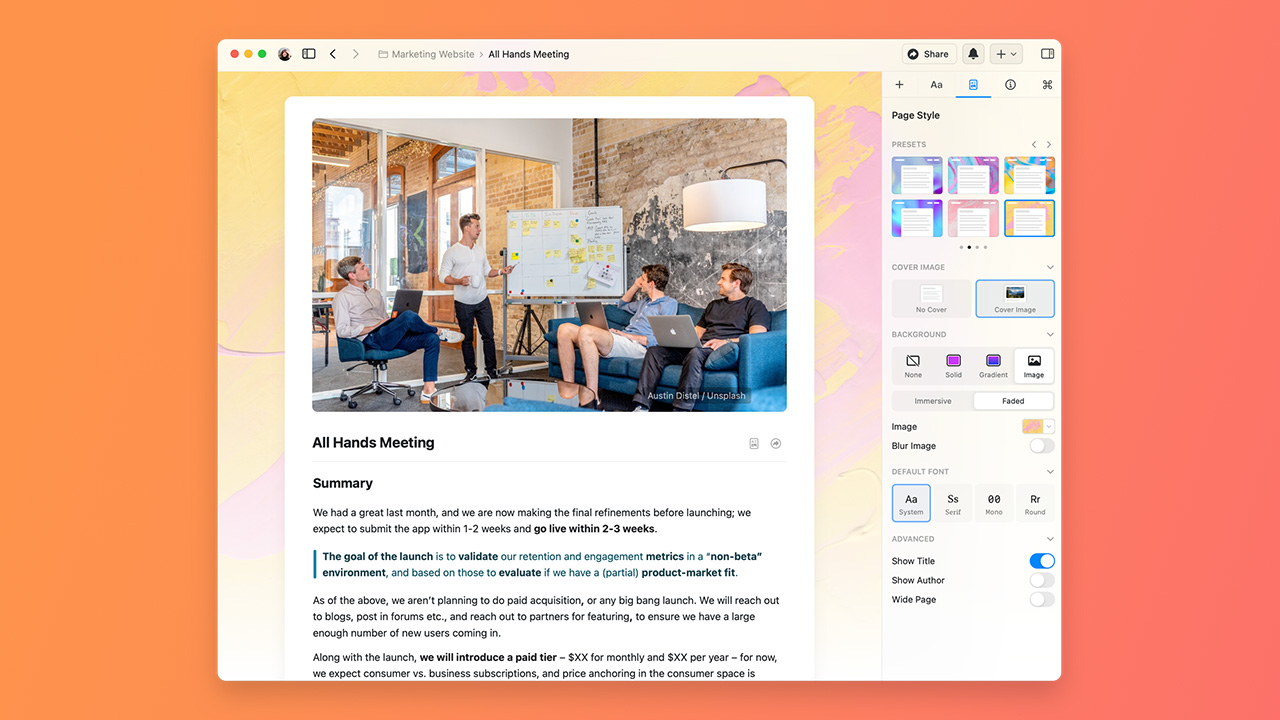Select the Faded background mode
The height and width of the screenshot is (720, 1280).
click(x=1013, y=400)
